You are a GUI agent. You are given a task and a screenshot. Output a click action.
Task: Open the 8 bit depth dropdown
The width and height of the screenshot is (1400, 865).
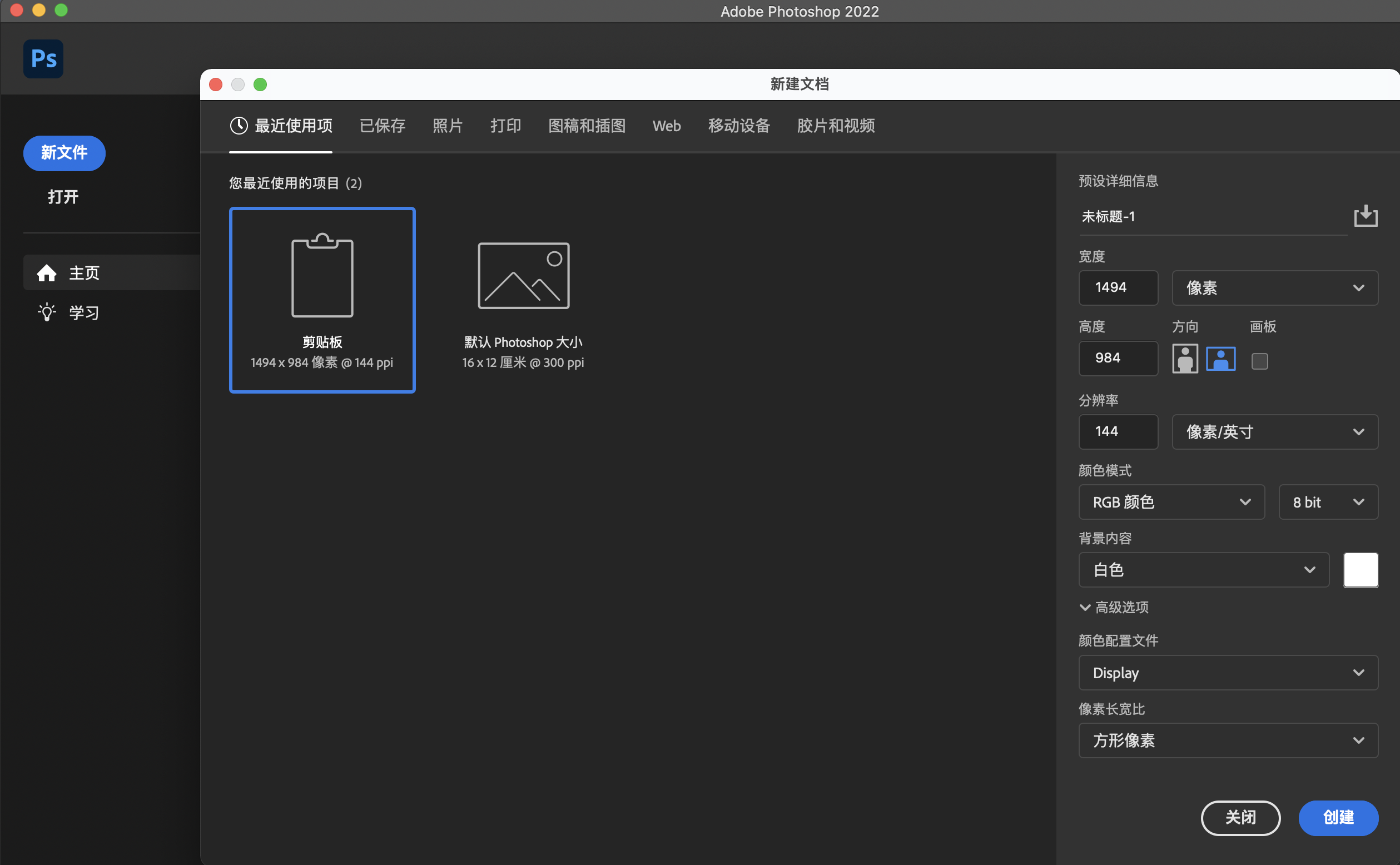click(x=1328, y=503)
